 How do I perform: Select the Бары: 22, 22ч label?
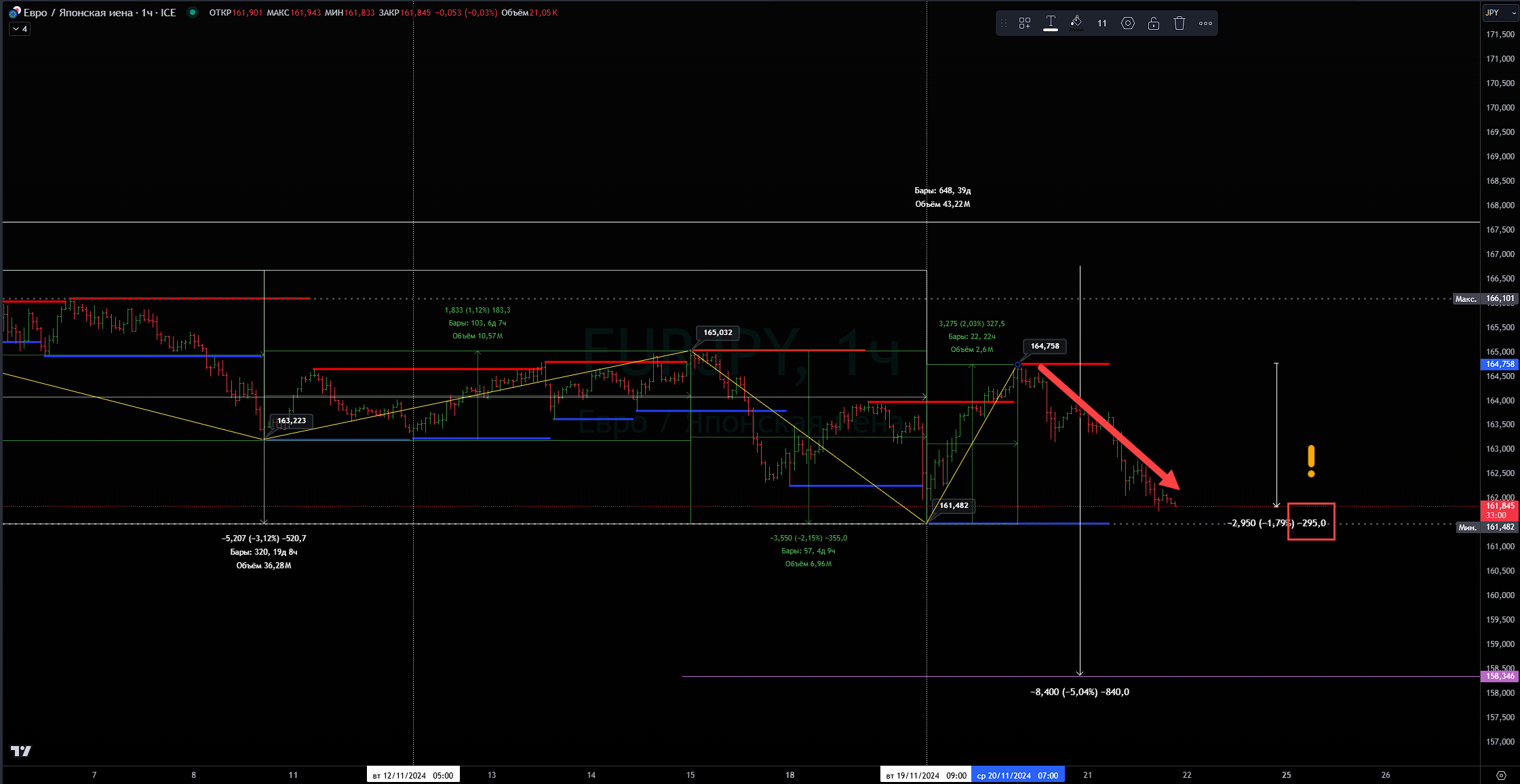(x=972, y=337)
